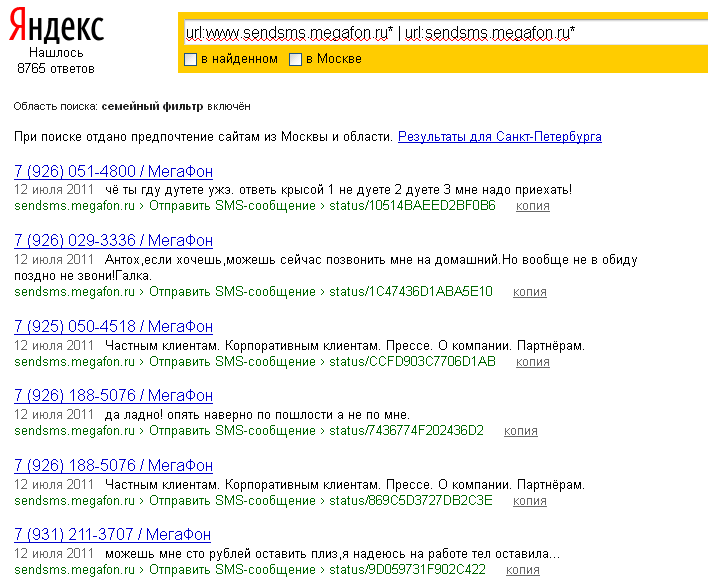Open result '7 (925) 050-4518 / МегаФон'
The height and width of the screenshot is (586, 708).
(x=113, y=326)
